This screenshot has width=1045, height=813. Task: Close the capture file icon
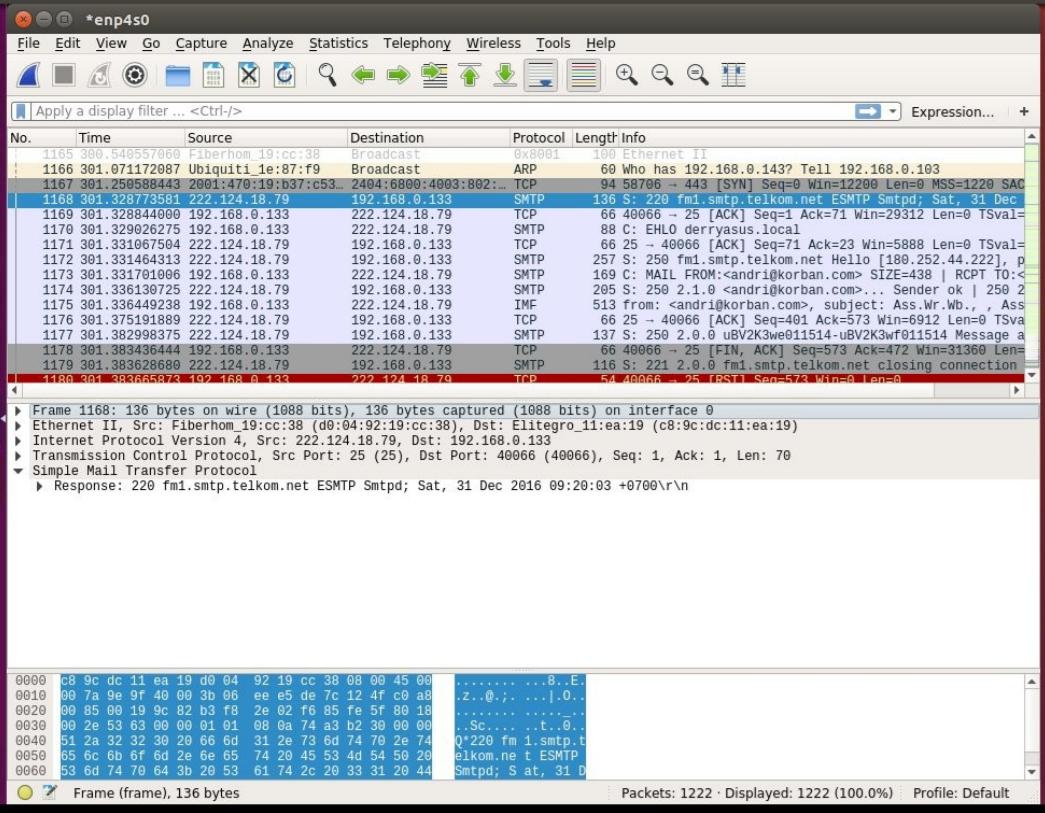[249, 75]
